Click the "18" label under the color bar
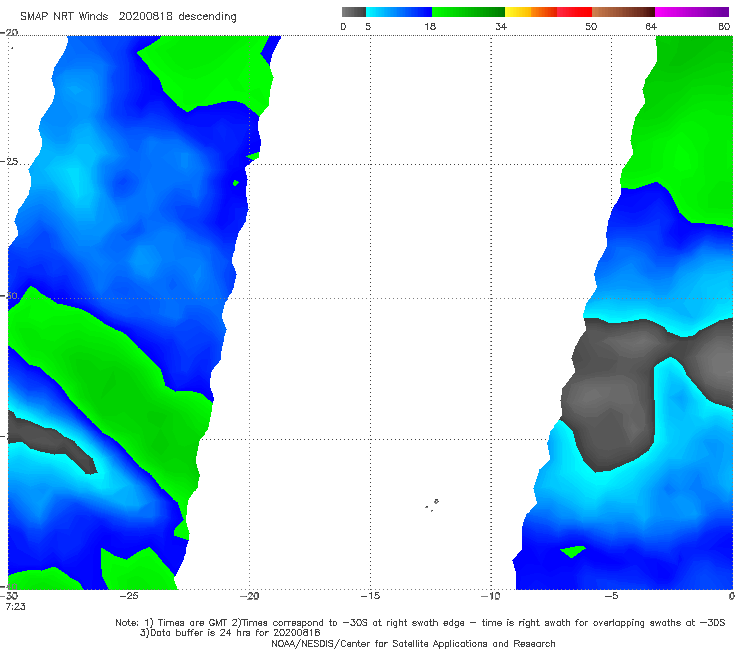 point(430,27)
